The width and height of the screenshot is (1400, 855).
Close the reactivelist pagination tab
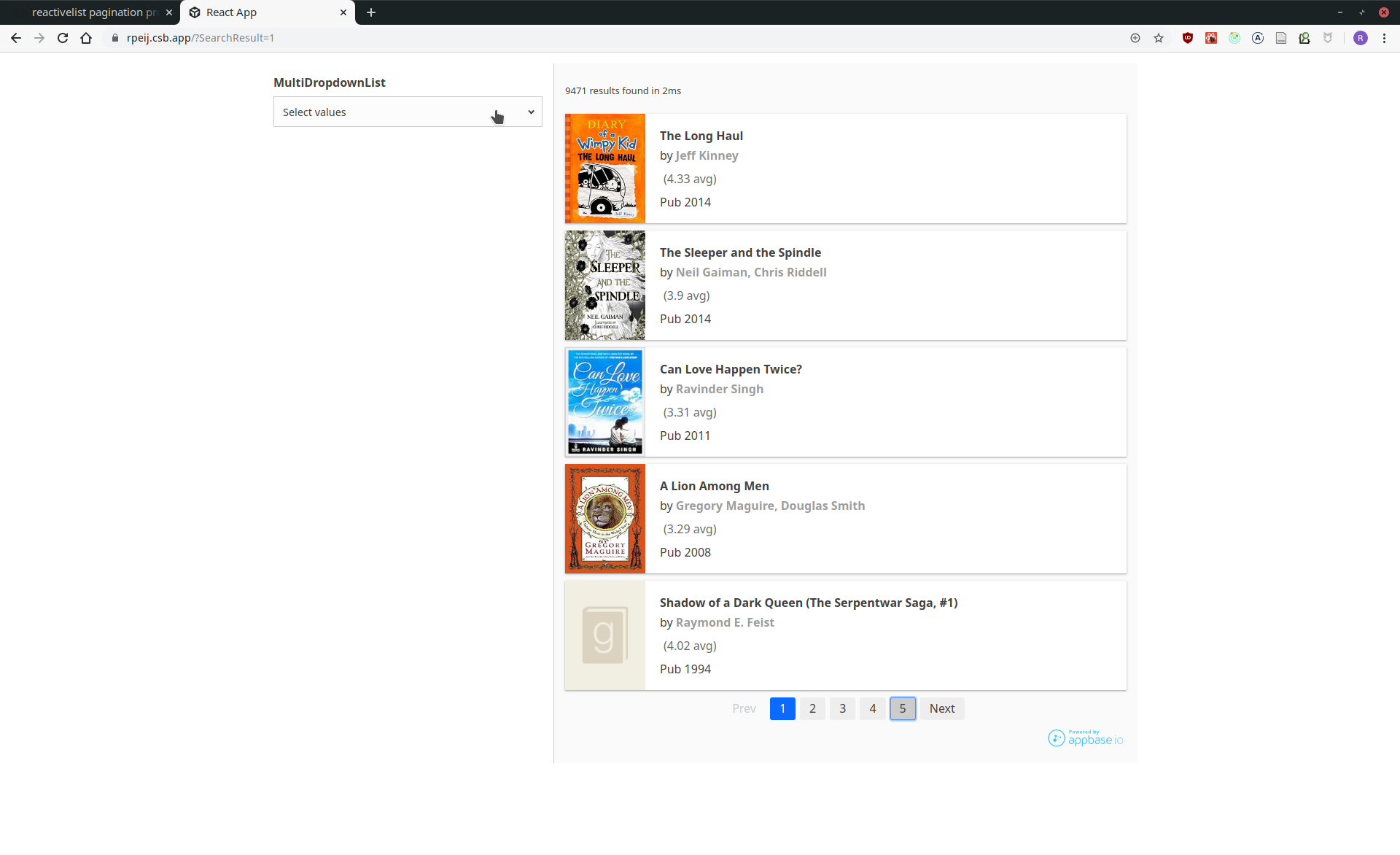click(169, 12)
